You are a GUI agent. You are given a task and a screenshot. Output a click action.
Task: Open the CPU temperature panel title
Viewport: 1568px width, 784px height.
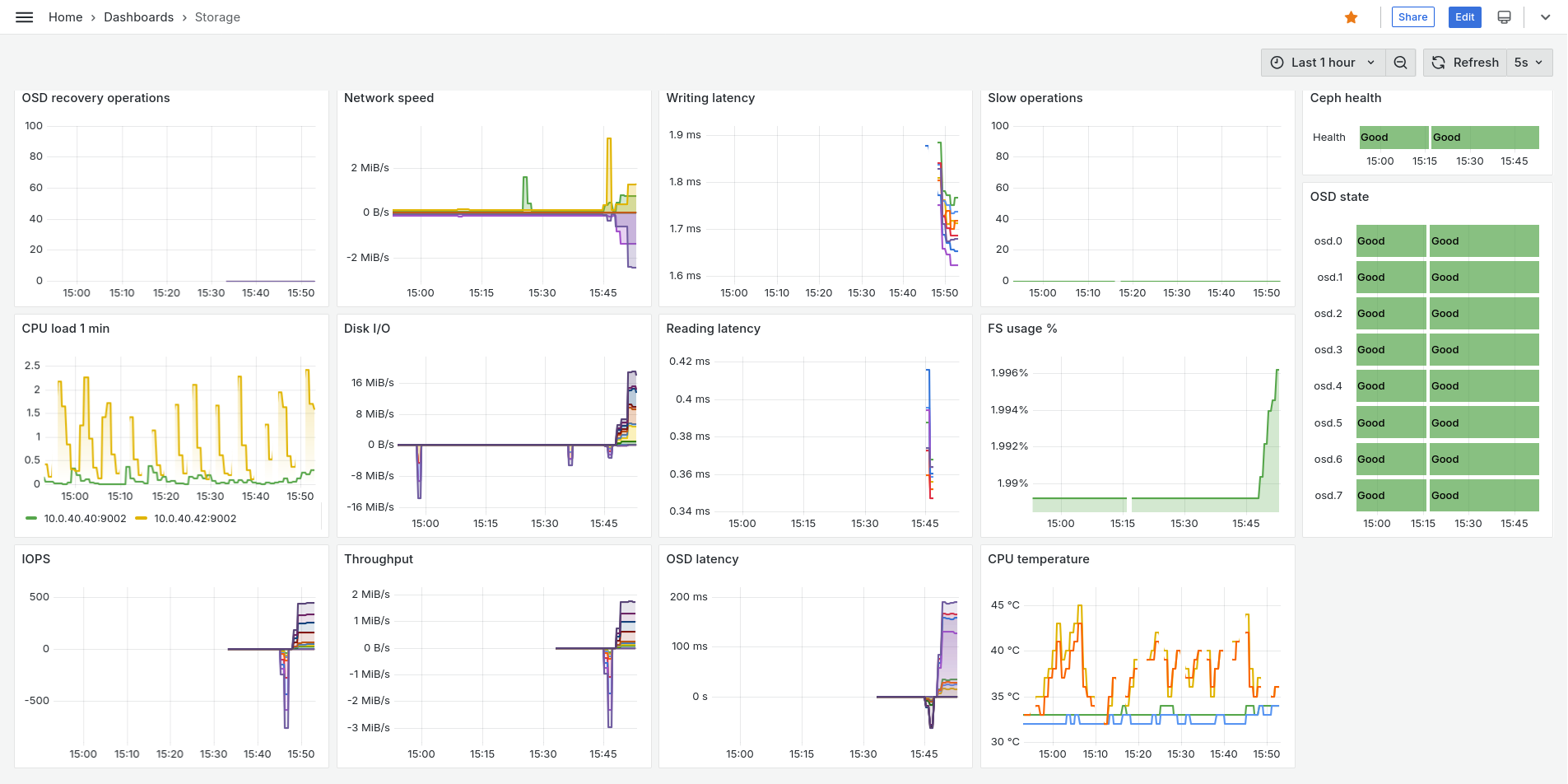point(1038,559)
